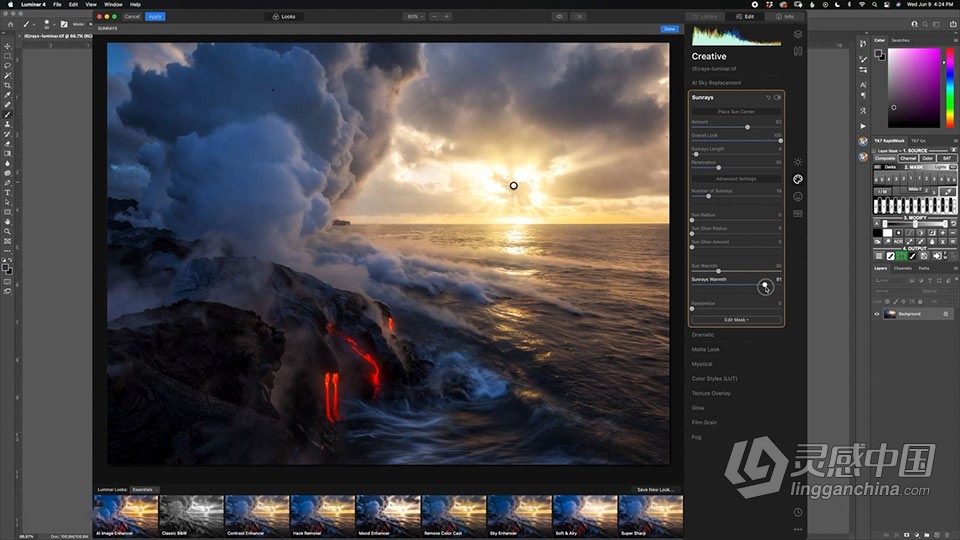Click the Photoshop Actions play icon
Screen dimensions: 960x540
point(863,126)
